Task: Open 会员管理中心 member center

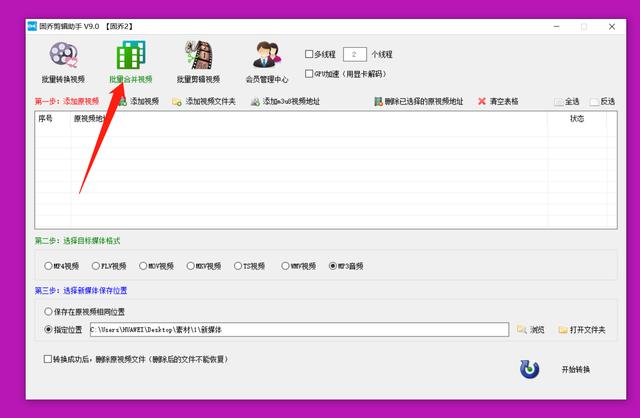Action: coord(267,62)
